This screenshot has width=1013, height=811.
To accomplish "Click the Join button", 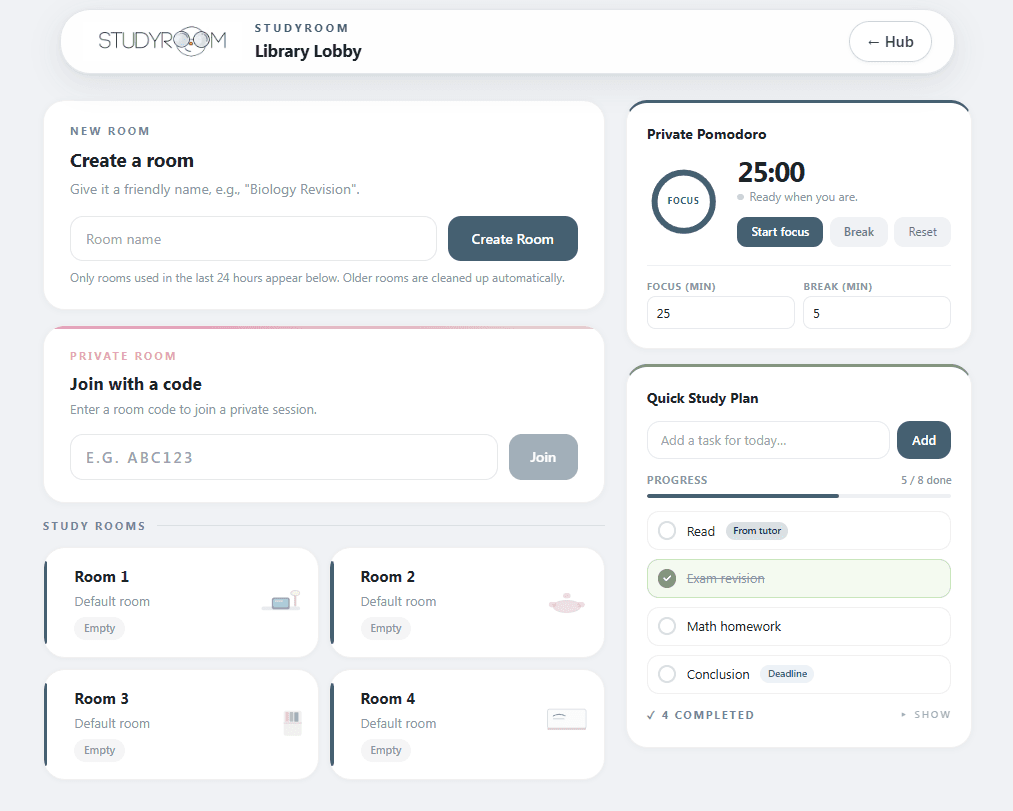I will point(543,458).
